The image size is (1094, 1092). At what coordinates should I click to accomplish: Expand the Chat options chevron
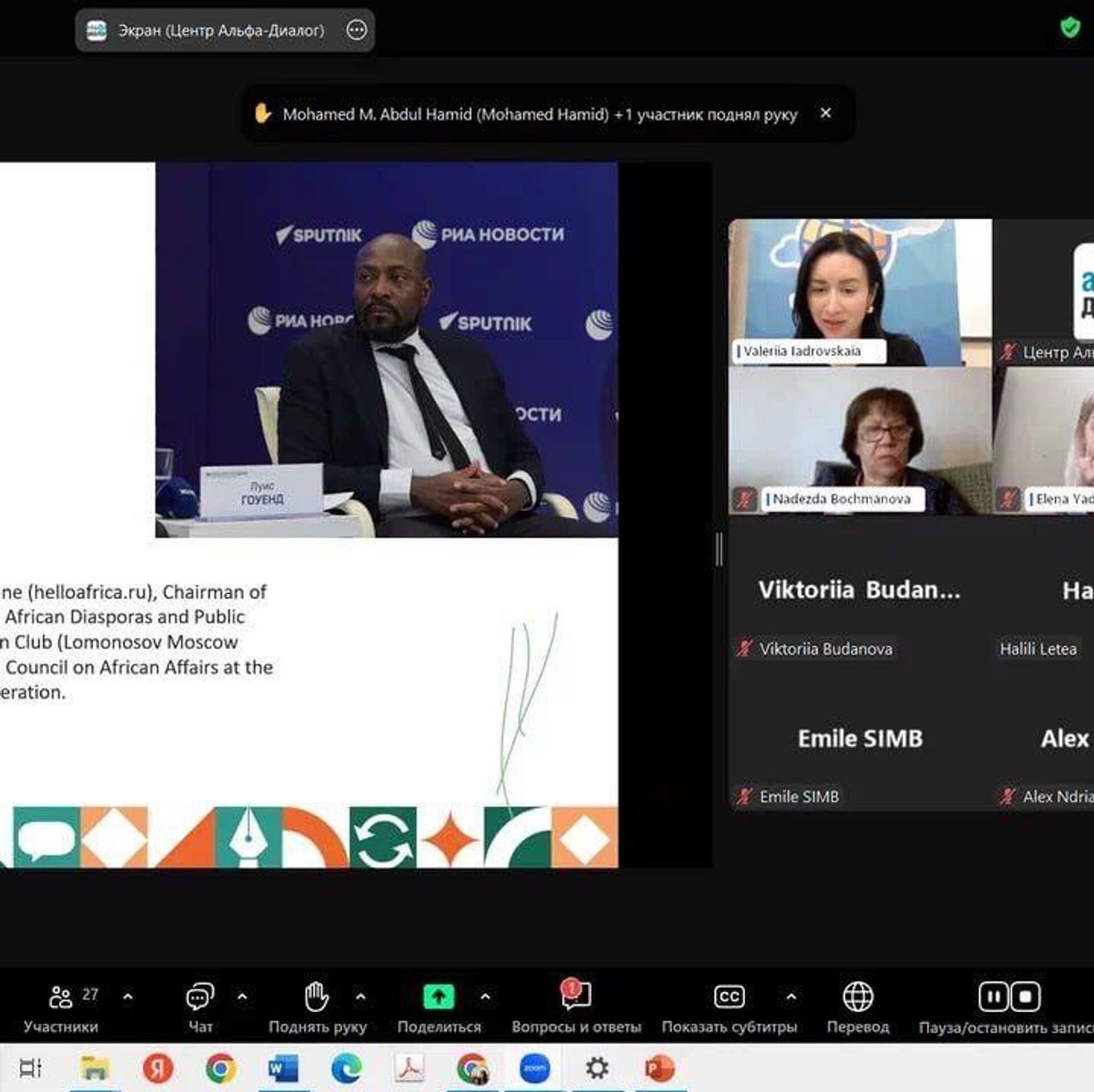point(242,997)
